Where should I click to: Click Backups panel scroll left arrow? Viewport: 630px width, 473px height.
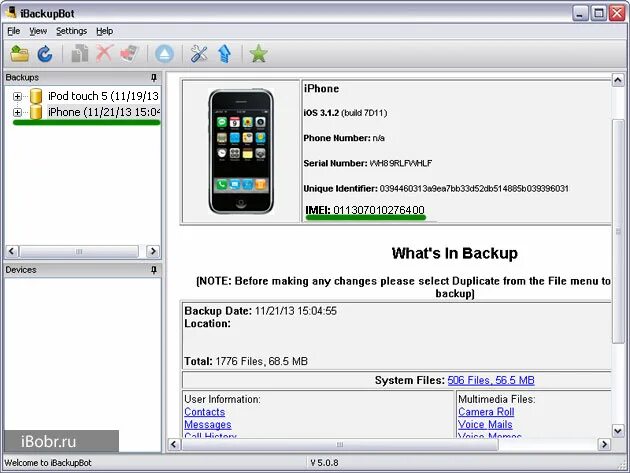point(12,251)
